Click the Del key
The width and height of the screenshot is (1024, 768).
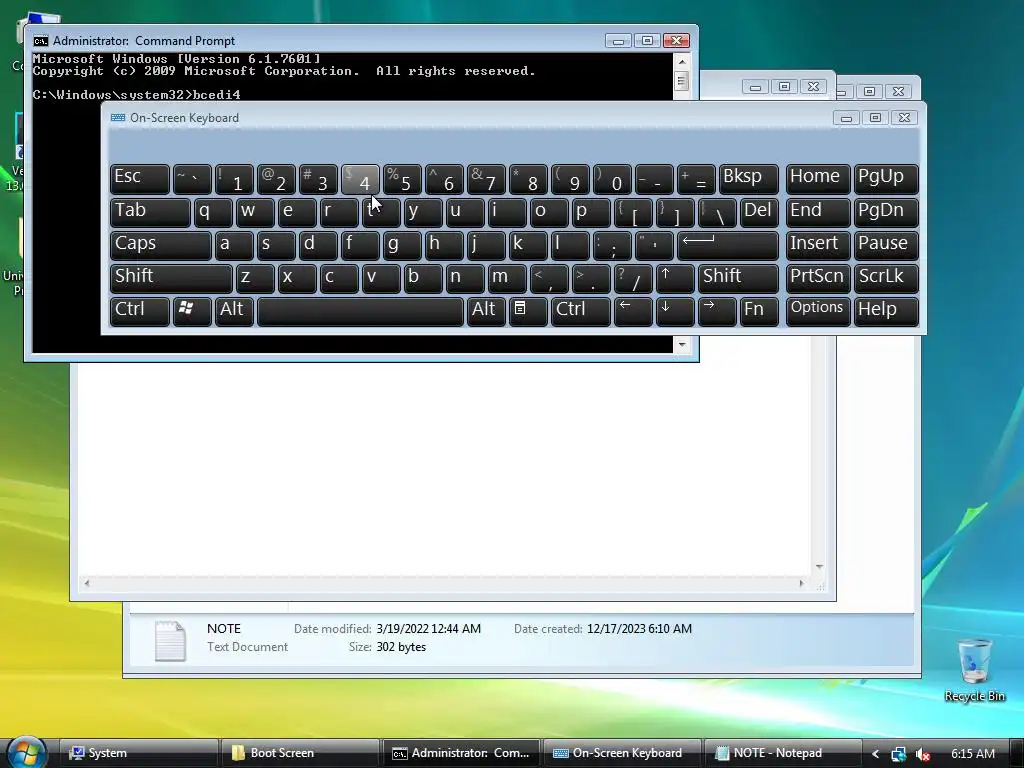coord(759,212)
